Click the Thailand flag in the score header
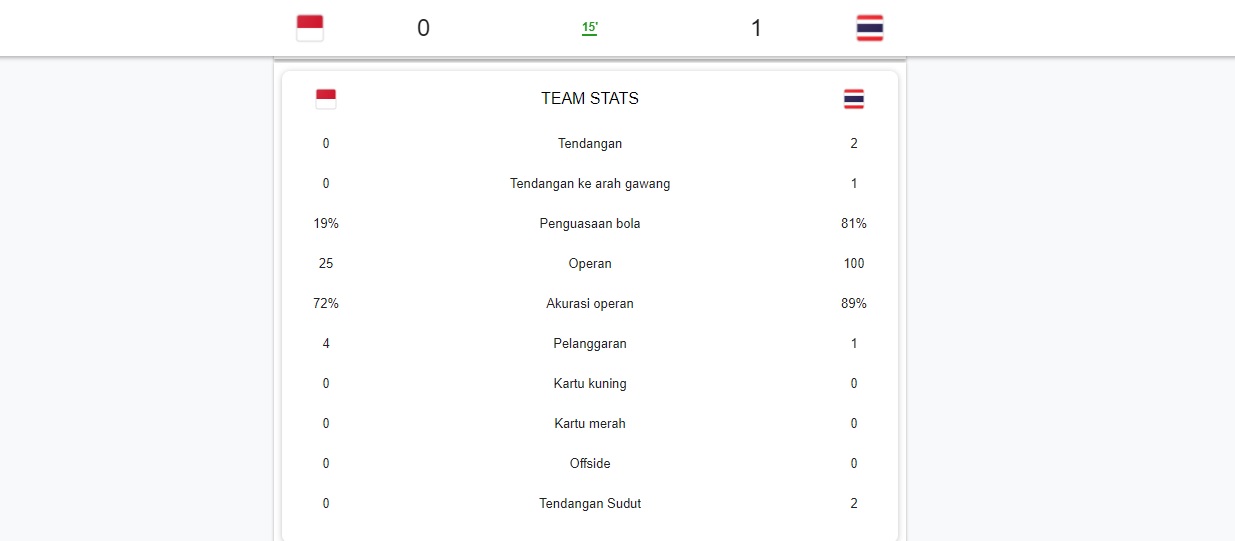Image resolution: width=1235 pixels, height=541 pixels. click(x=869, y=28)
